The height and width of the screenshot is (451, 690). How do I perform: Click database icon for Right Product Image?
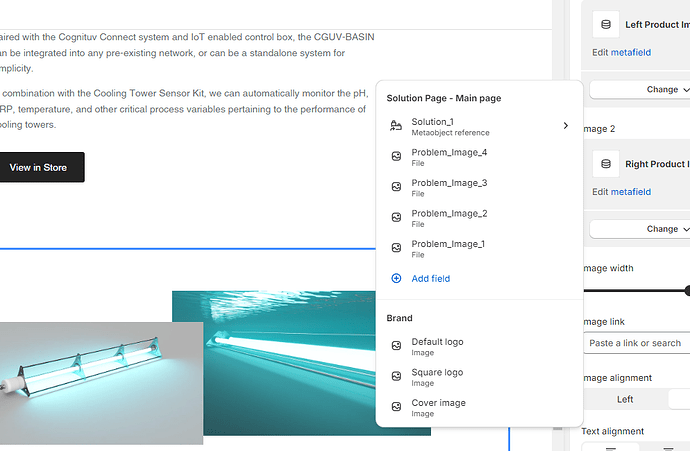(x=606, y=164)
